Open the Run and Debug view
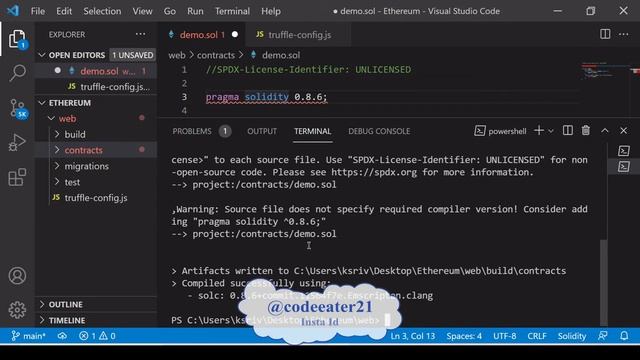640x360 pixels. [x=17, y=142]
